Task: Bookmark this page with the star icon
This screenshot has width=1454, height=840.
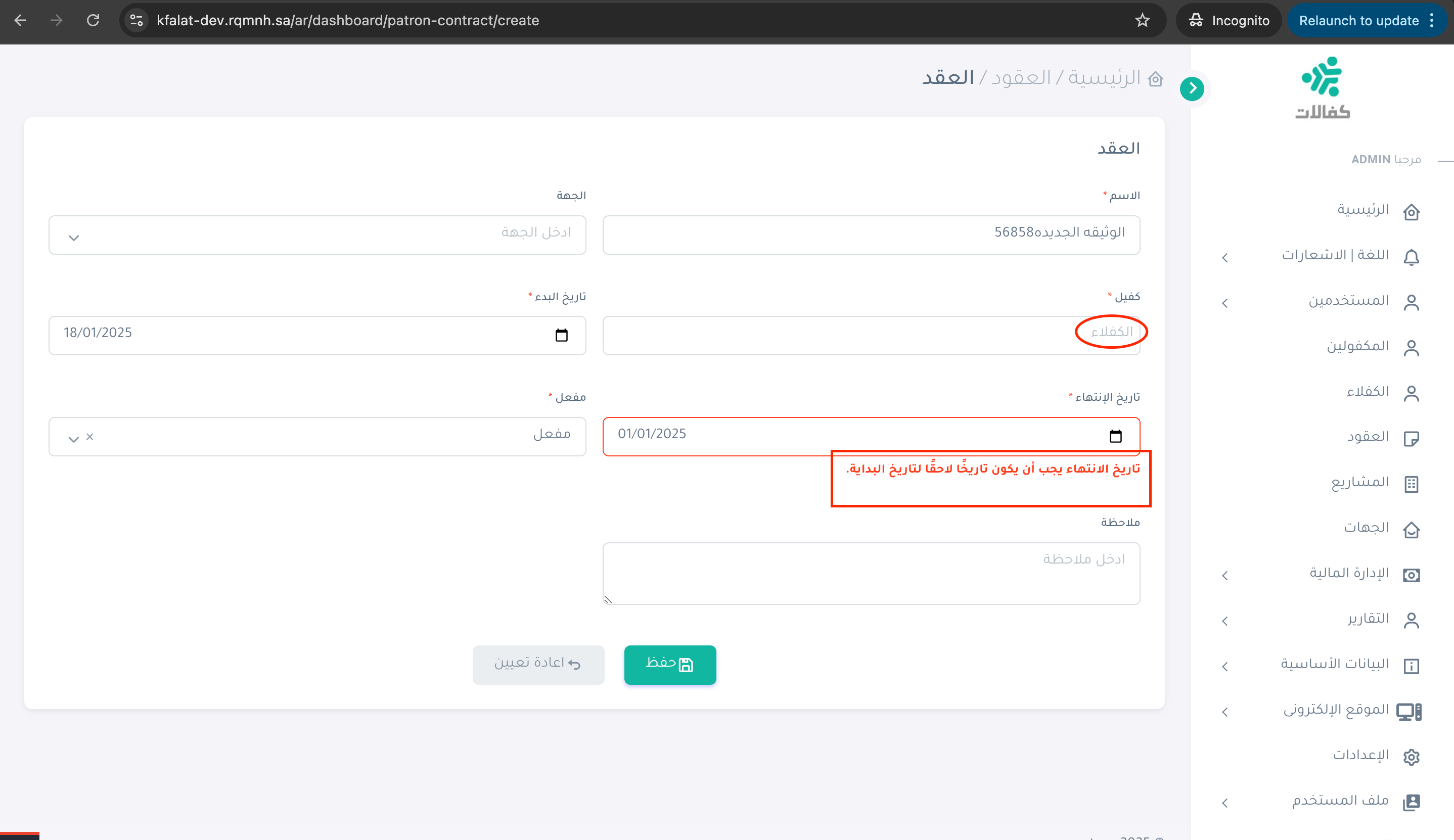Action: (x=1143, y=21)
